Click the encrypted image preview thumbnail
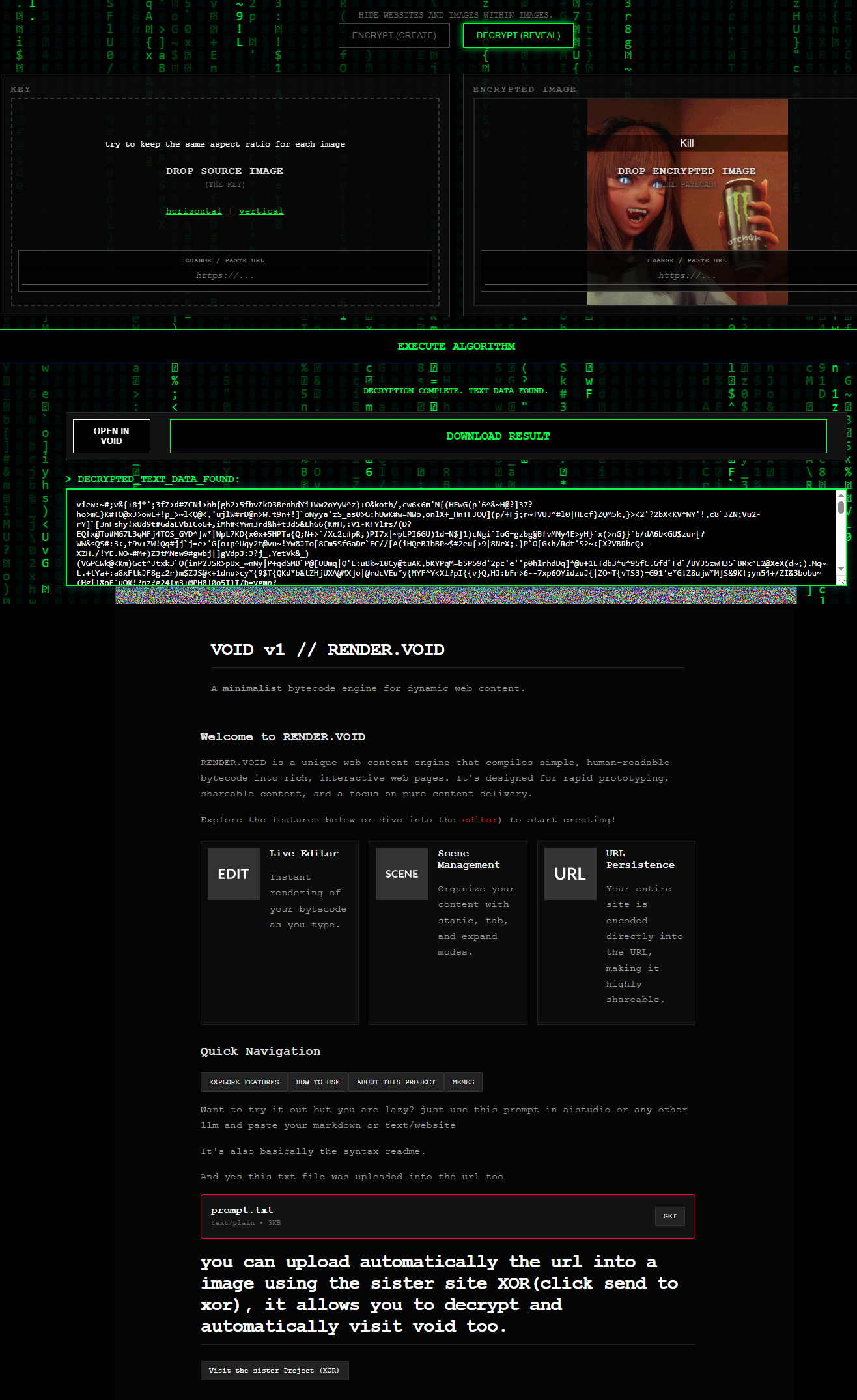 [688, 202]
